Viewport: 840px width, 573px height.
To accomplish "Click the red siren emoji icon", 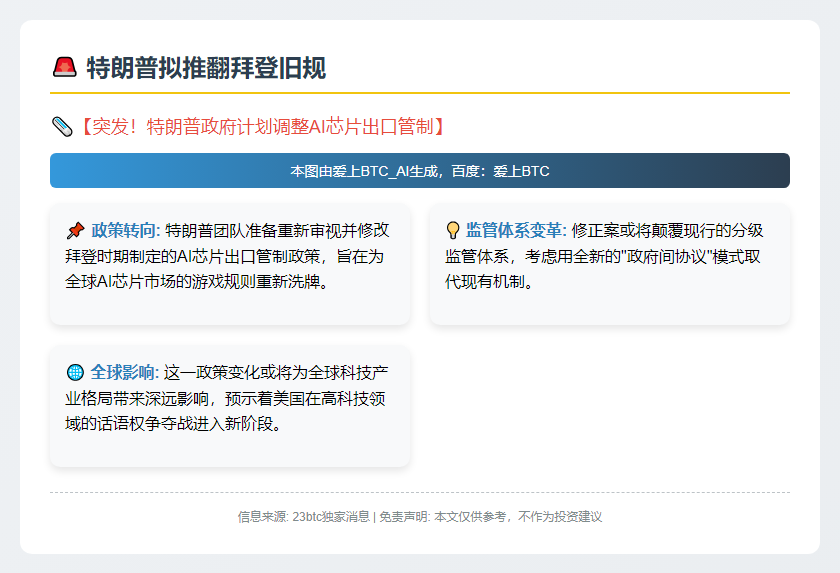I will (x=64, y=68).
